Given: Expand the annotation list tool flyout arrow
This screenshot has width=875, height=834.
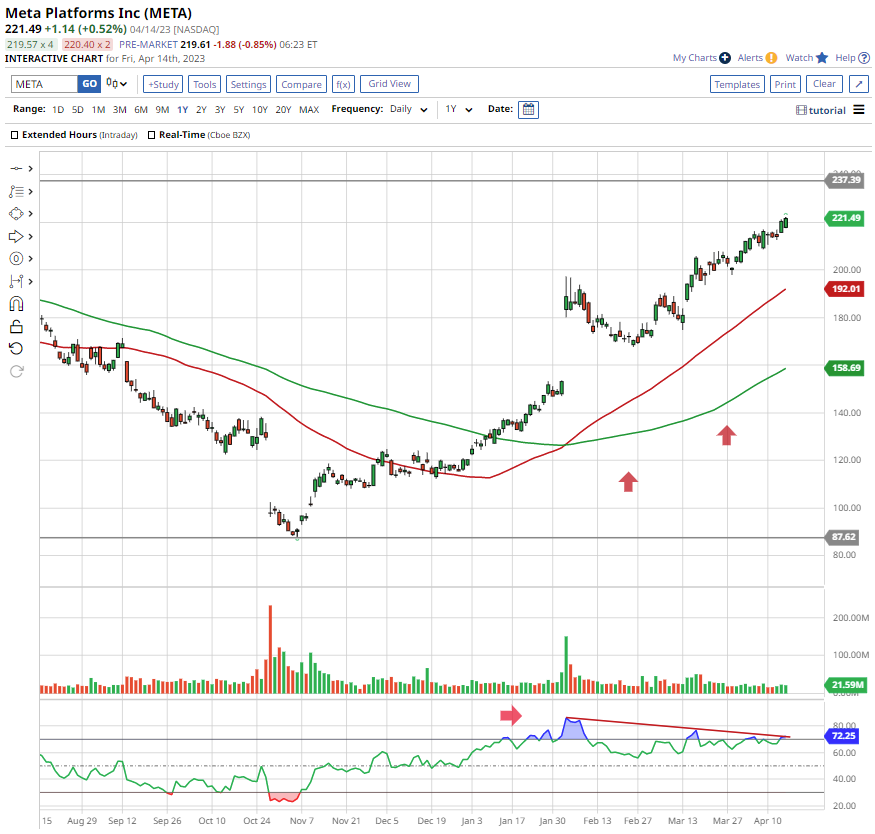Looking at the screenshot, I should [x=30, y=192].
